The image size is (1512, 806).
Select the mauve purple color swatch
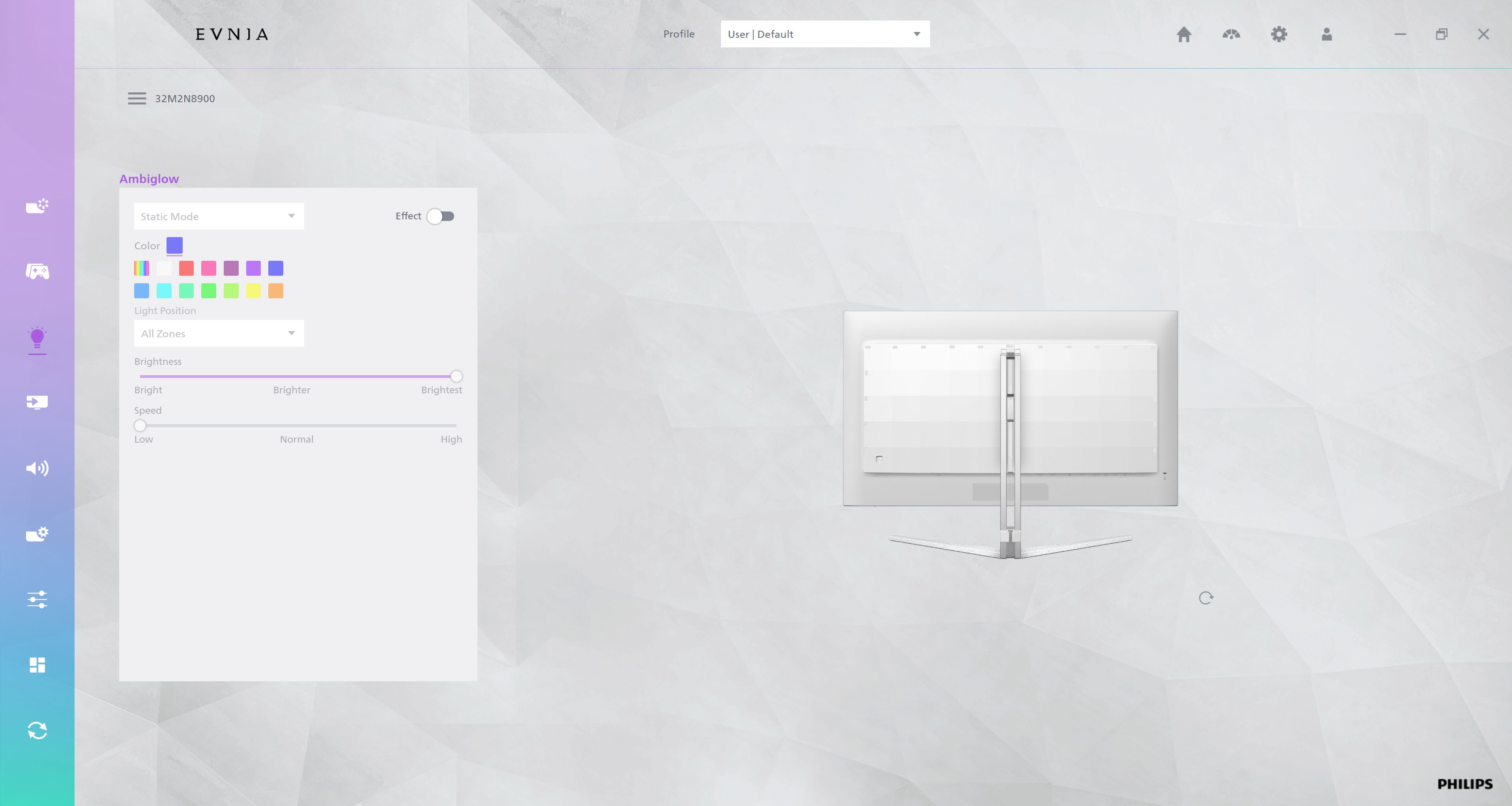tap(231, 268)
